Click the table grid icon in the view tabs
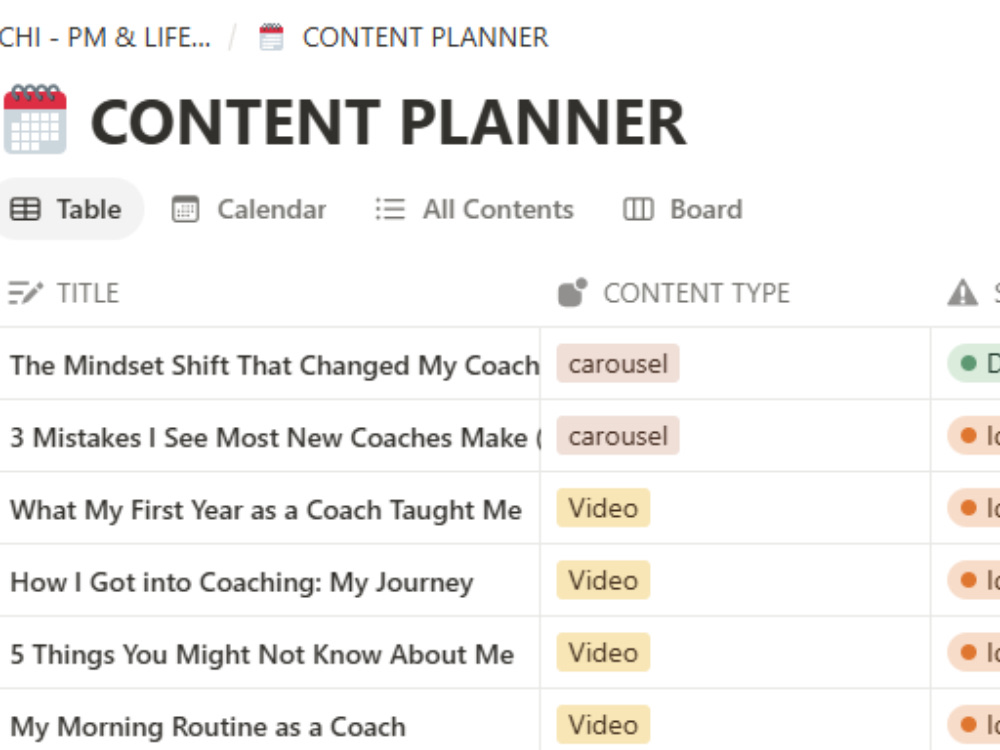 coord(26,209)
